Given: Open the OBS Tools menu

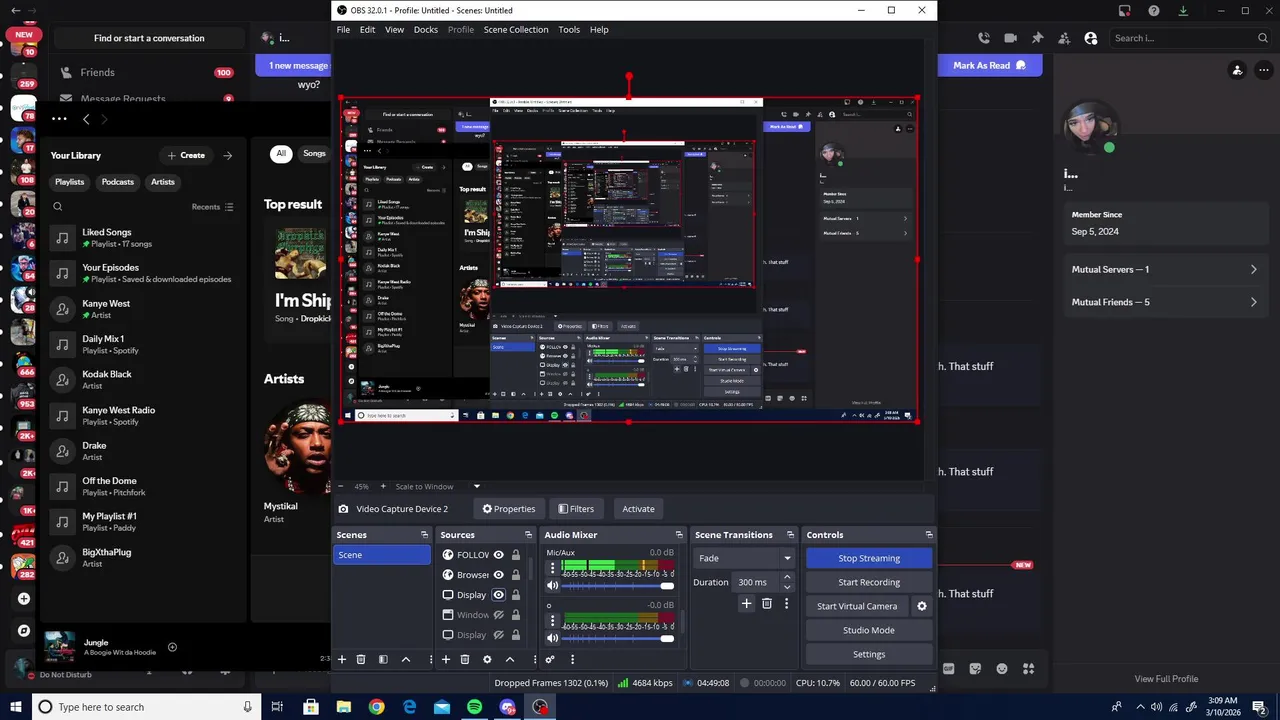Looking at the screenshot, I should pyautogui.click(x=569, y=30).
